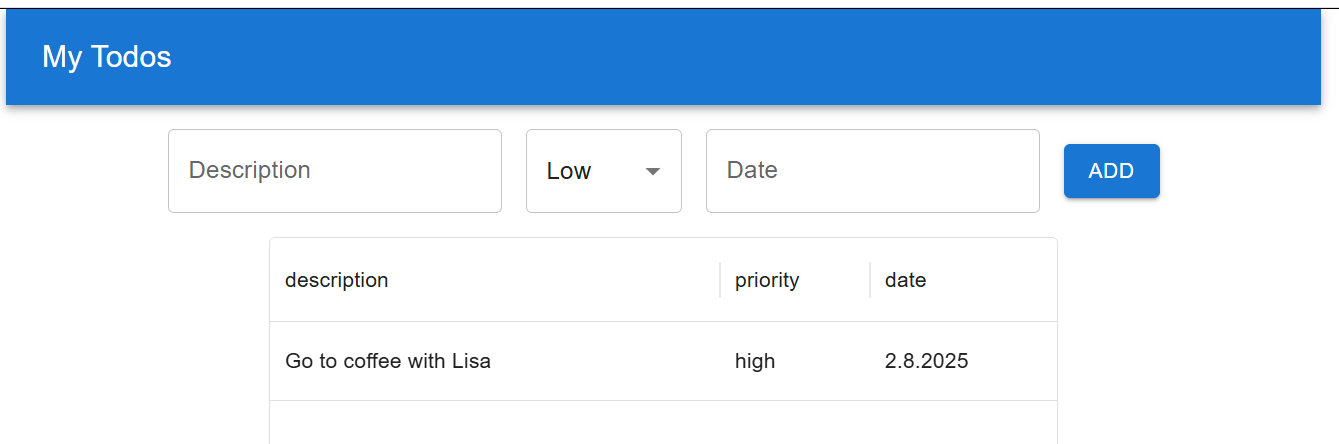Focus the Description text field
Screen dimensions: 1339x444
point(335,171)
